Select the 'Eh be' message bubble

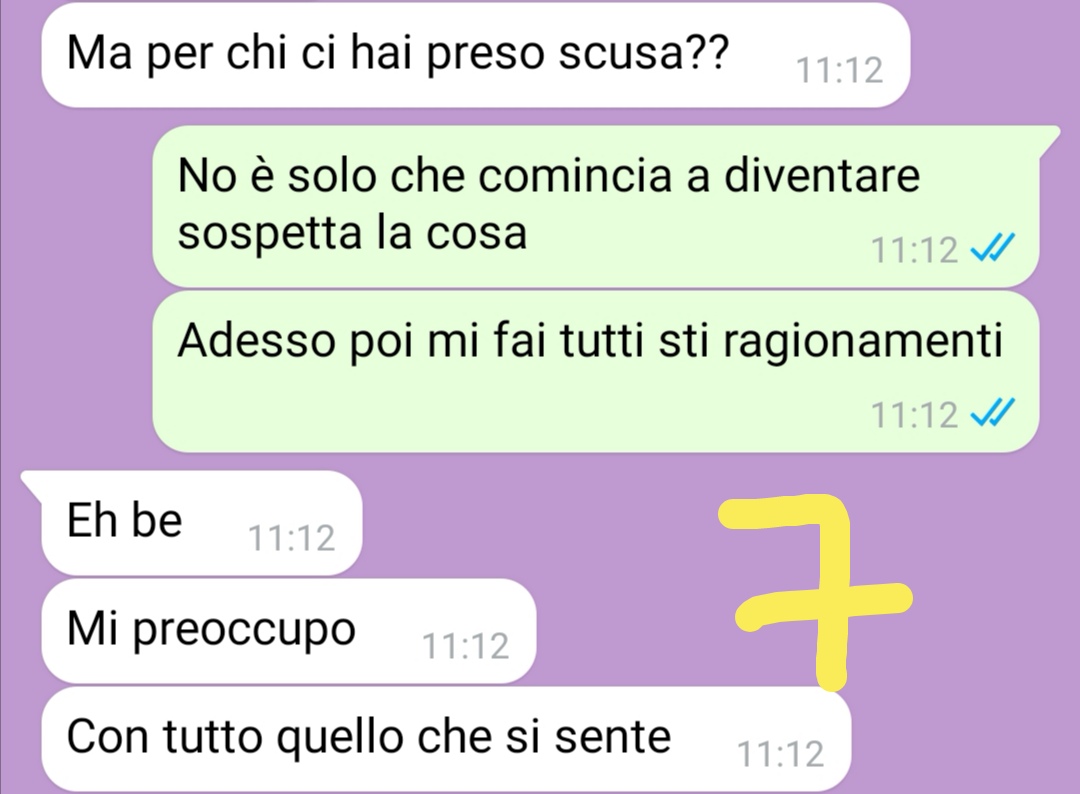click(201, 523)
